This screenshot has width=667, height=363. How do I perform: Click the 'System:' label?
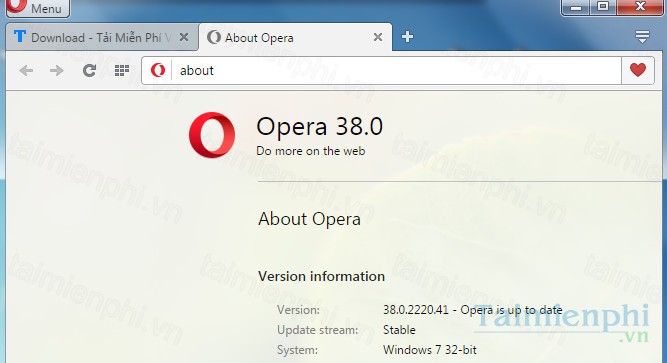(x=297, y=350)
